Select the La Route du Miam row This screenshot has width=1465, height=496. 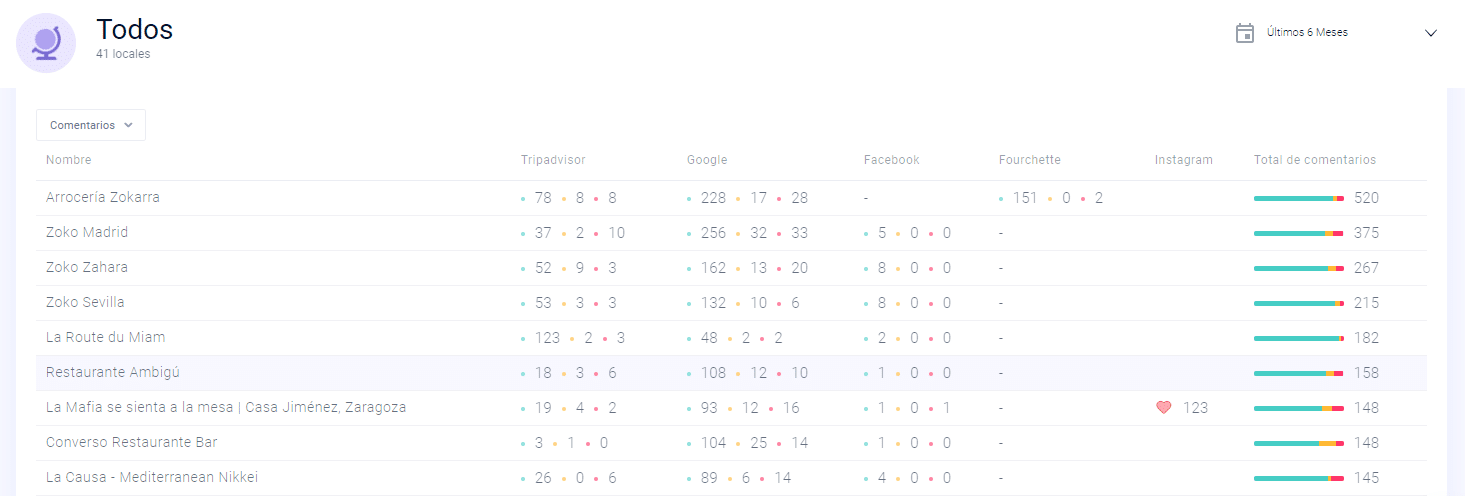(731, 338)
